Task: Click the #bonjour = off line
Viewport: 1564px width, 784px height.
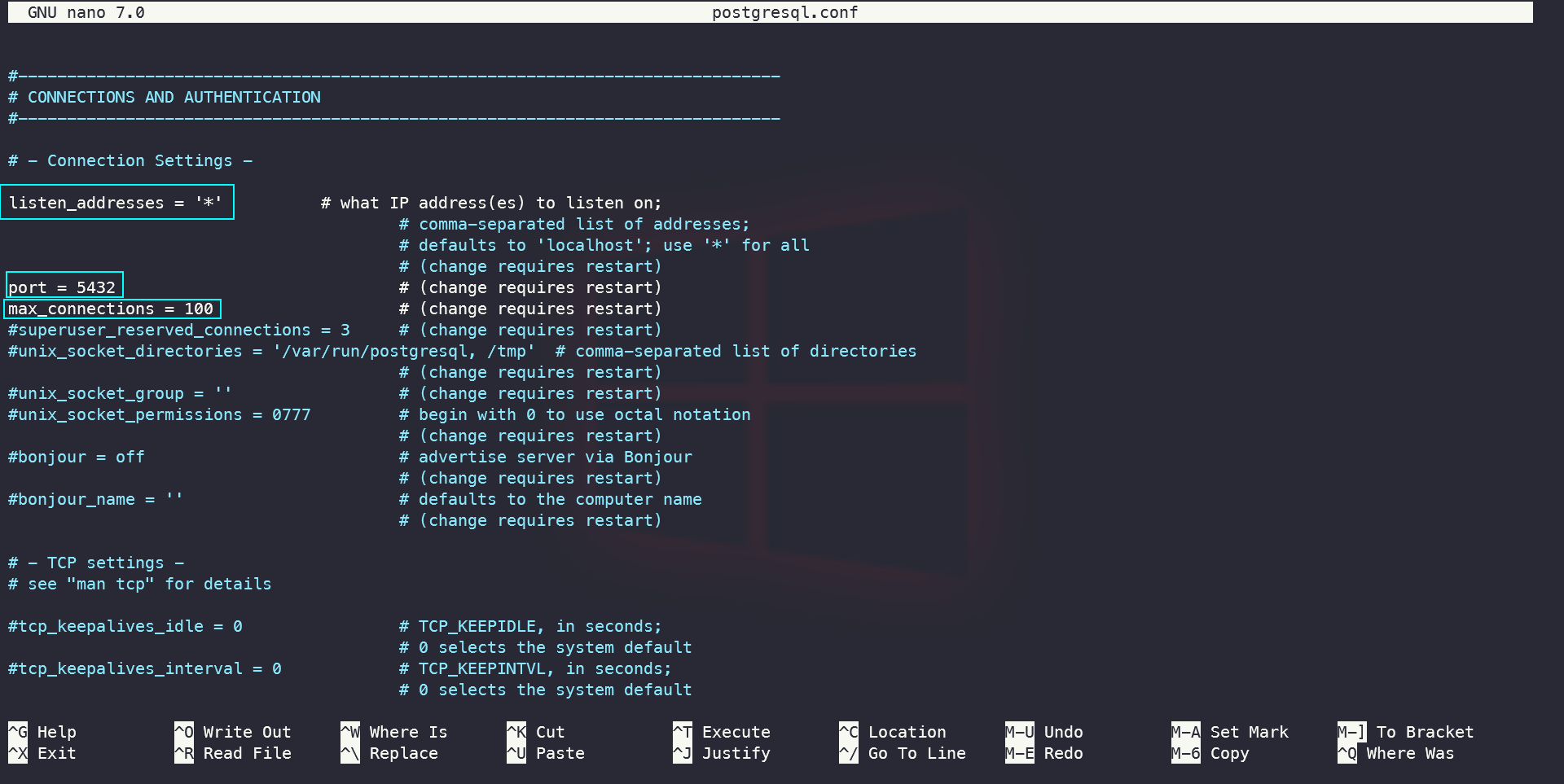Action: click(77, 457)
